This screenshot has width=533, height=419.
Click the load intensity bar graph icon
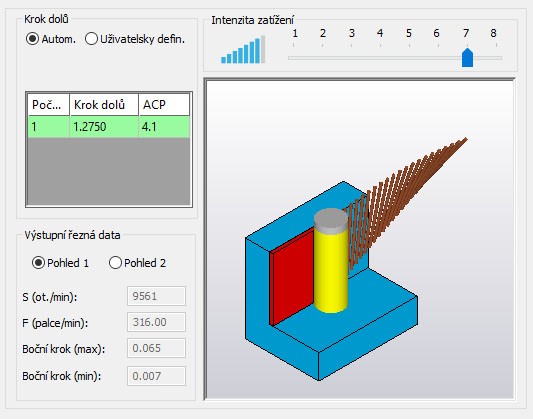(243, 50)
